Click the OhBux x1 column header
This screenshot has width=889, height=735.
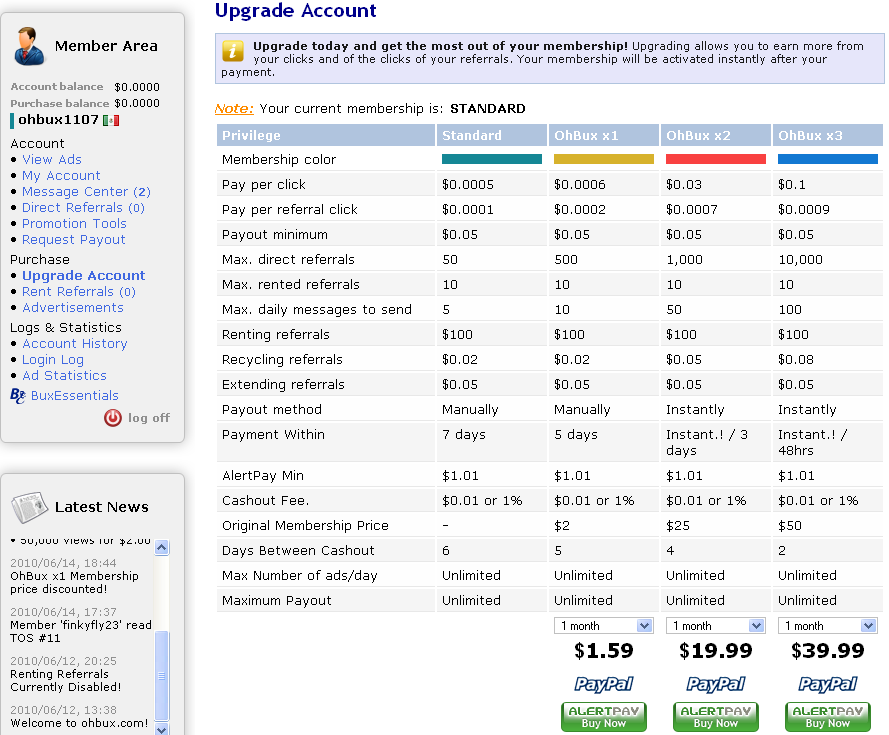[603, 136]
